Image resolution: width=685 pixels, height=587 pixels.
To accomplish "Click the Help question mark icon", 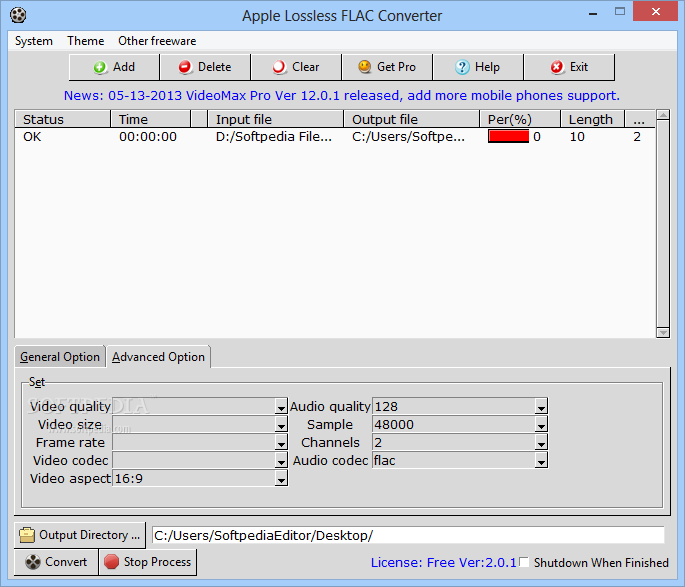I will tap(462, 67).
